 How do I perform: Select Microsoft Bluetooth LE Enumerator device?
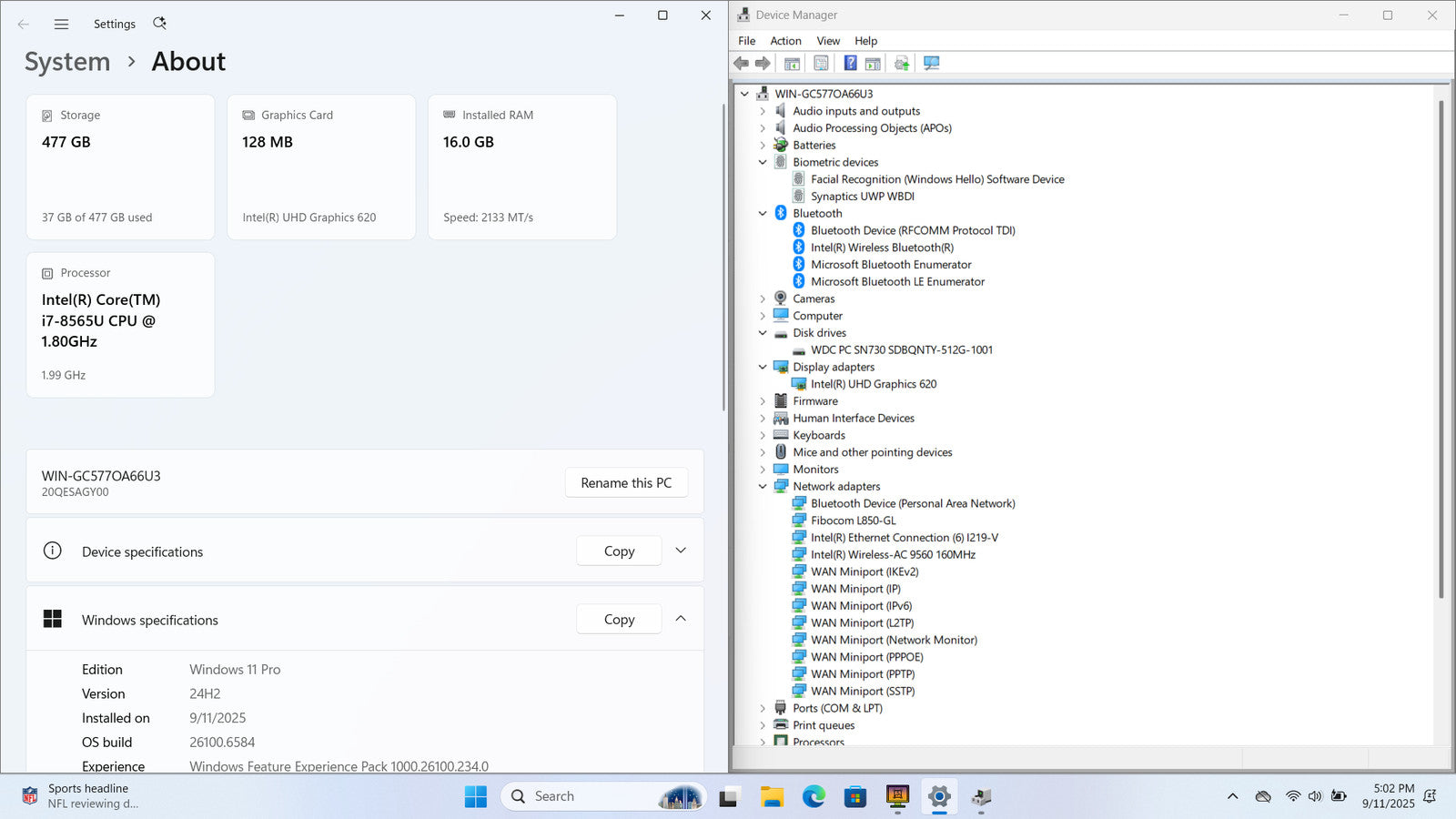coord(898,282)
